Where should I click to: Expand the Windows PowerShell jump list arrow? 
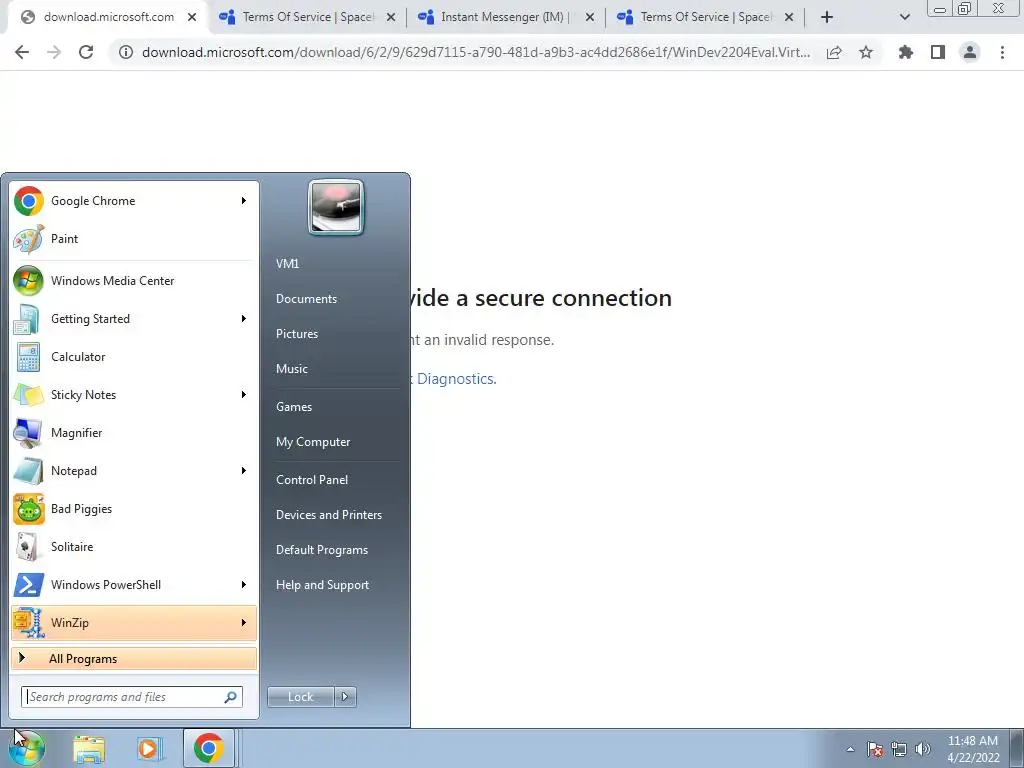244,584
